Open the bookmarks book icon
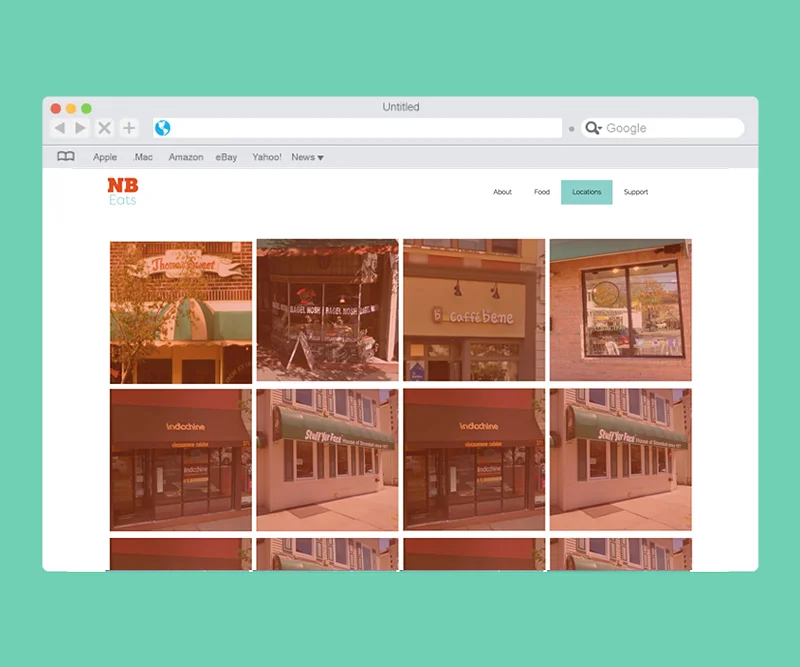 66,156
